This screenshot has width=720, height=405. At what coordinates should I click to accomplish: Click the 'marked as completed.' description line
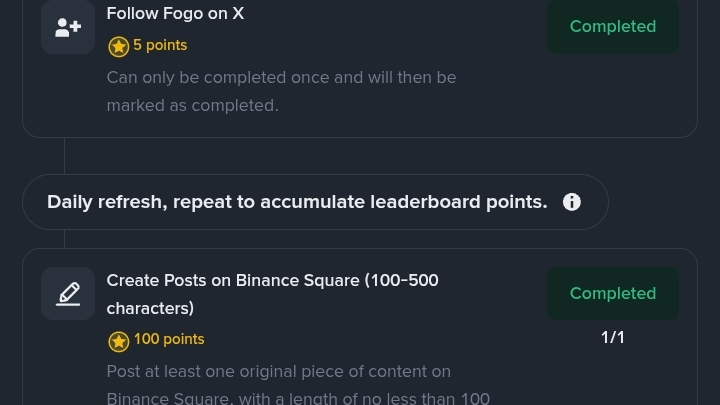click(192, 106)
